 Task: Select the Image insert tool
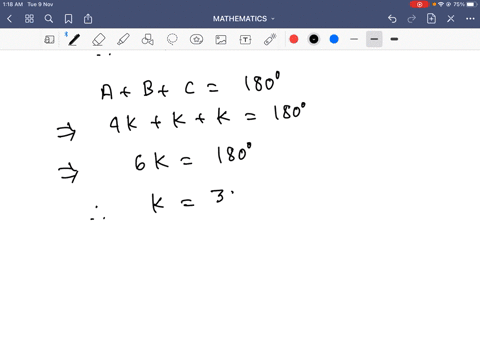[221, 40]
